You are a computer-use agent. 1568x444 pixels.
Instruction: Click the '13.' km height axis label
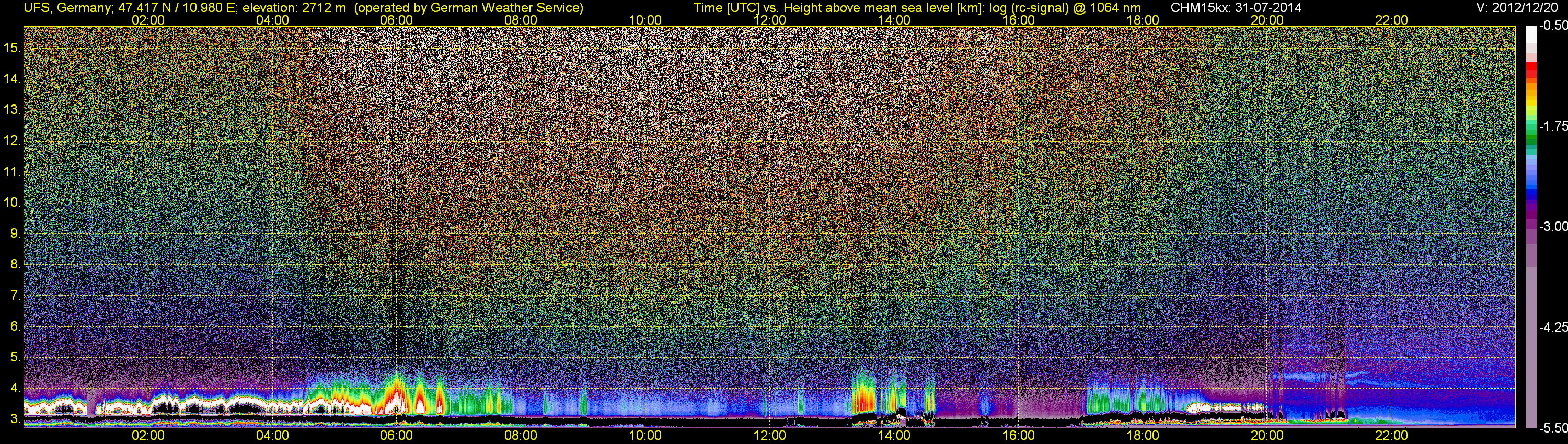[x=12, y=110]
